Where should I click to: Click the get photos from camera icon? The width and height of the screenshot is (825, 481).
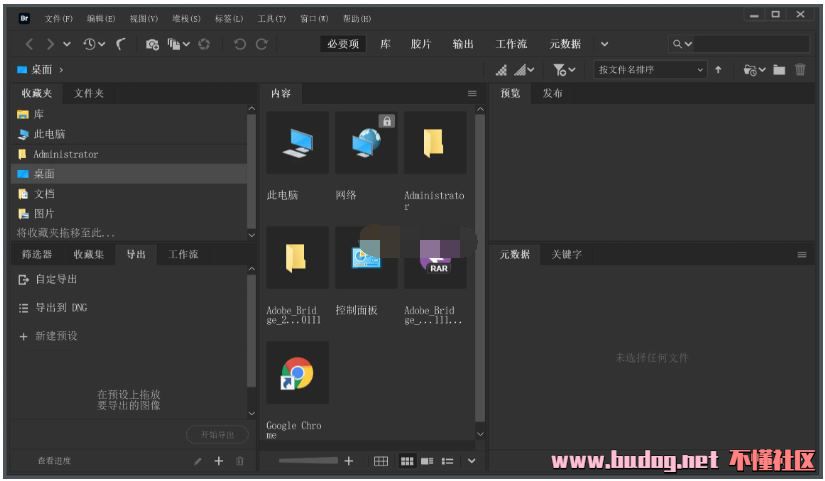(x=152, y=44)
